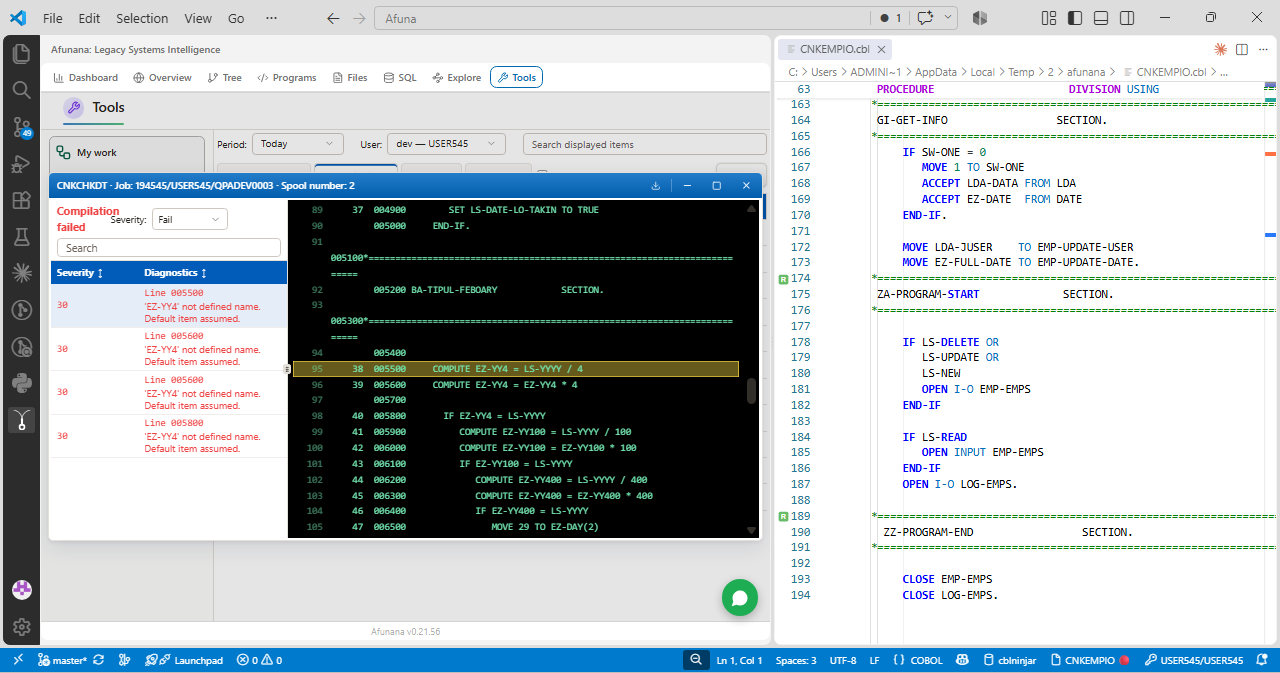Toggle the bottom panel
This screenshot has width=1280, height=673.
(x=1101, y=18)
